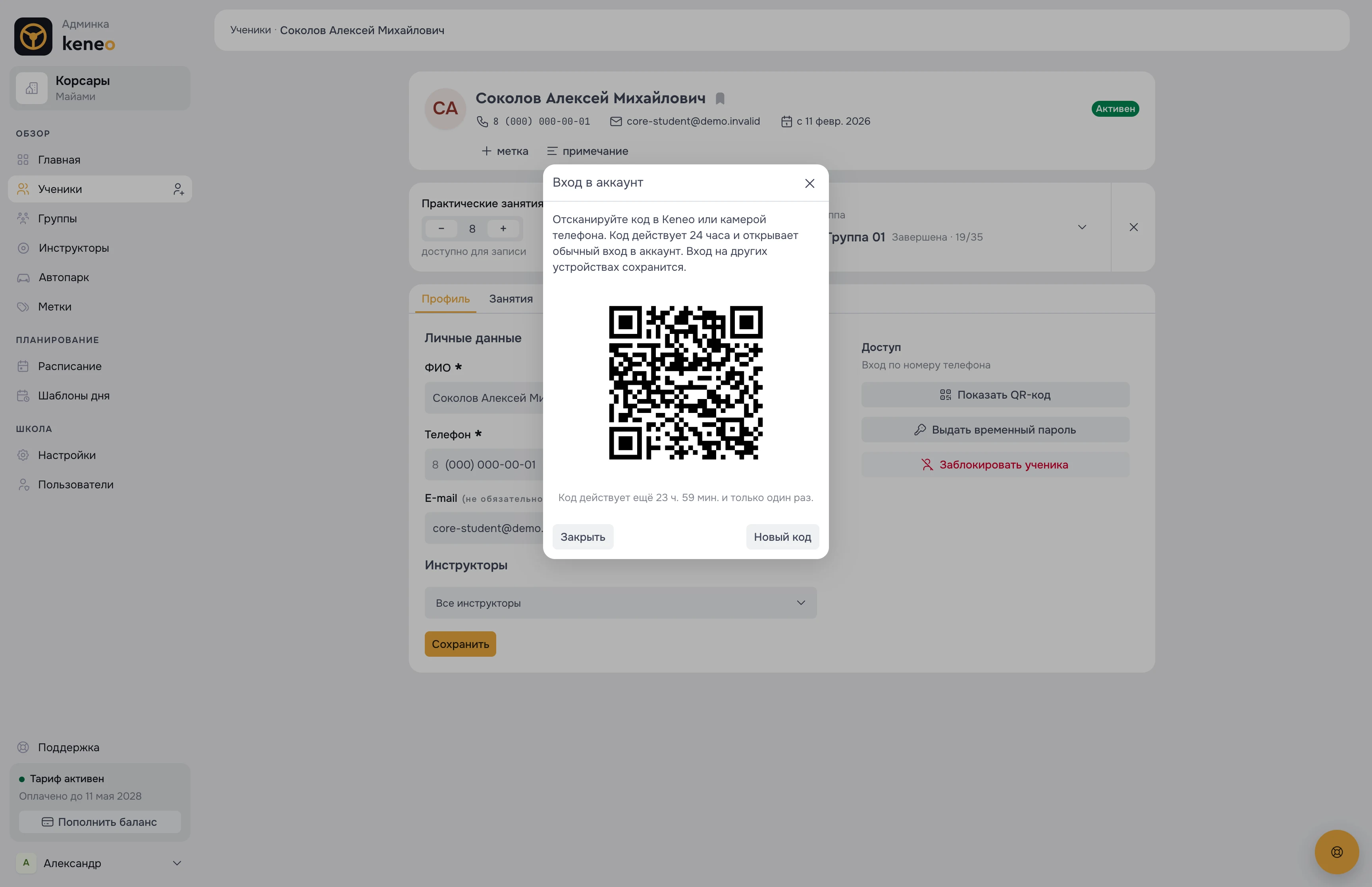This screenshot has height=887, width=1372.
Task: Click the Keneo steering wheel logo
Action: (33, 36)
